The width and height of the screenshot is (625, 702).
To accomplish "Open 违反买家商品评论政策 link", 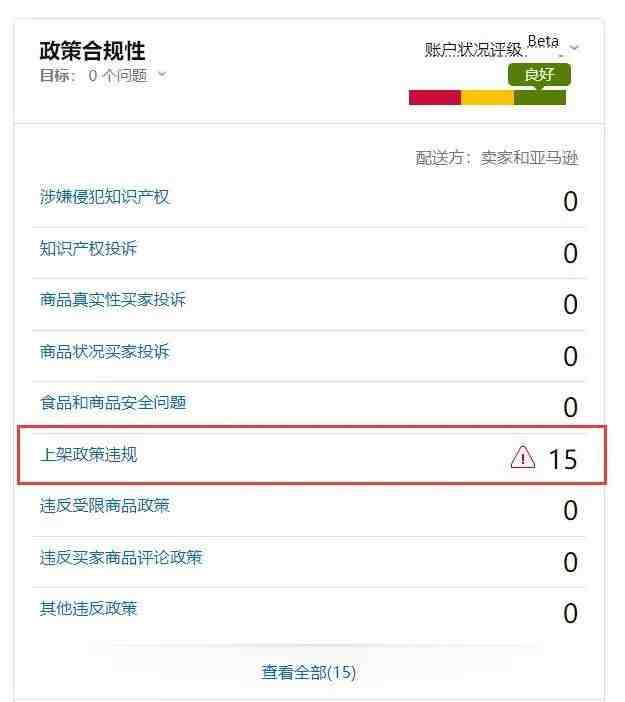I will [x=121, y=557].
